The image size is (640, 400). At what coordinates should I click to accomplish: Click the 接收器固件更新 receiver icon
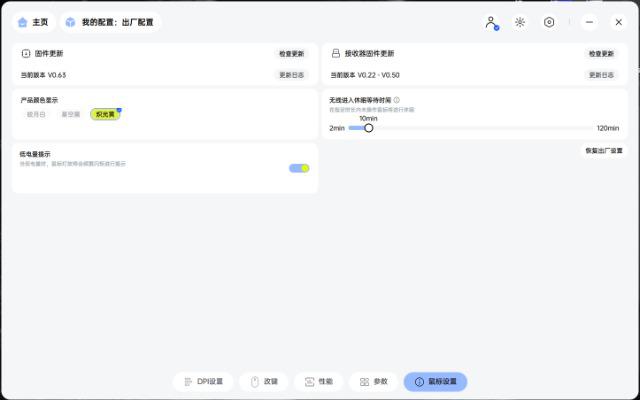point(336,53)
